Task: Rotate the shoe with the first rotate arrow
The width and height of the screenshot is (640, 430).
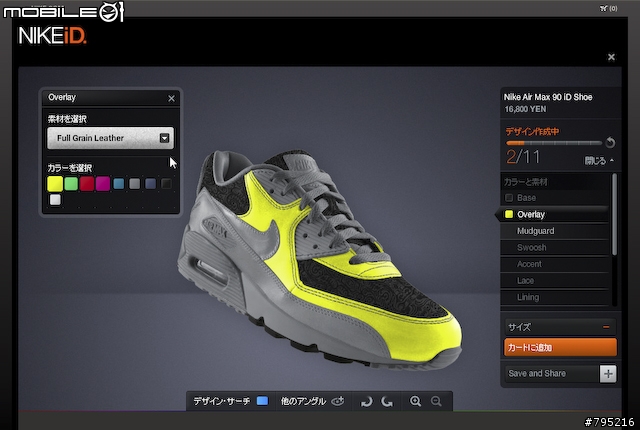Action: click(367, 401)
